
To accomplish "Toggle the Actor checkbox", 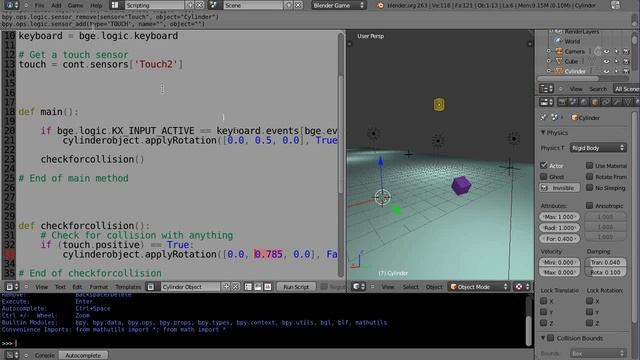I will tap(544, 165).
